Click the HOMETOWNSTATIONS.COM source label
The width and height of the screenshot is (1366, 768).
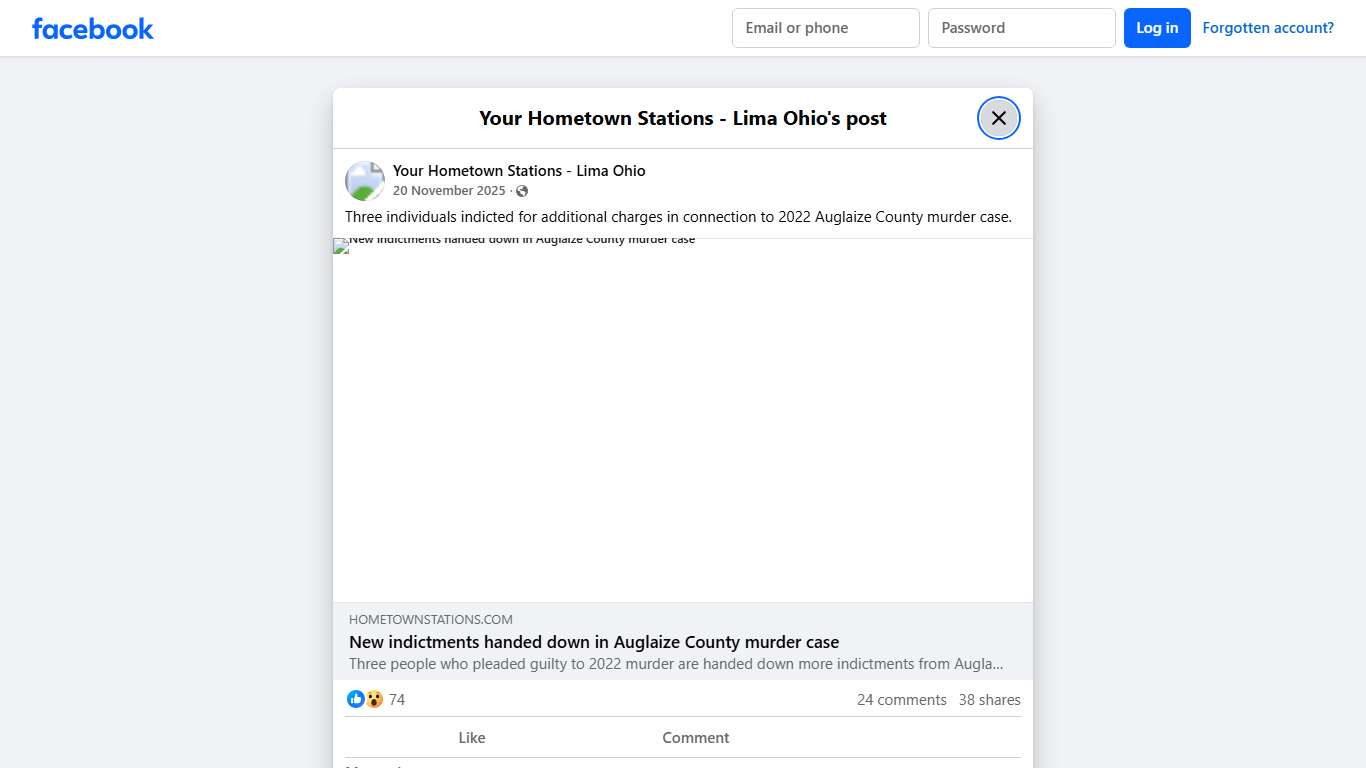pos(431,620)
